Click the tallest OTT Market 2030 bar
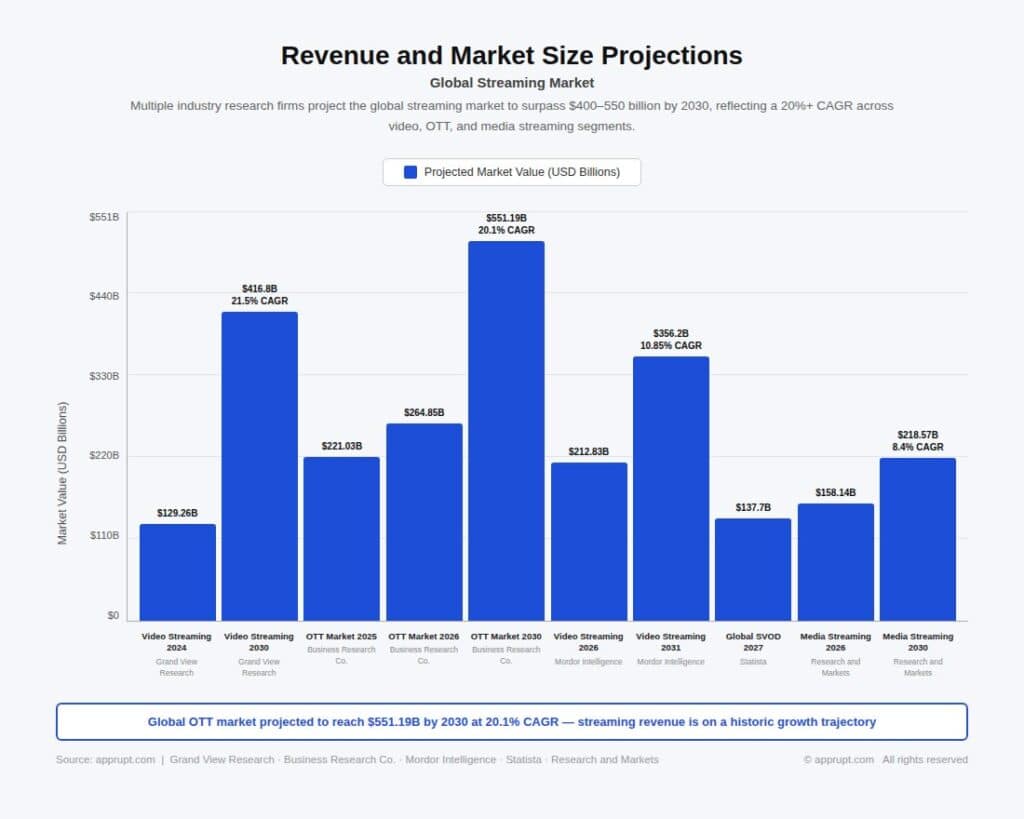Image resolution: width=1024 pixels, height=819 pixels. point(506,431)
